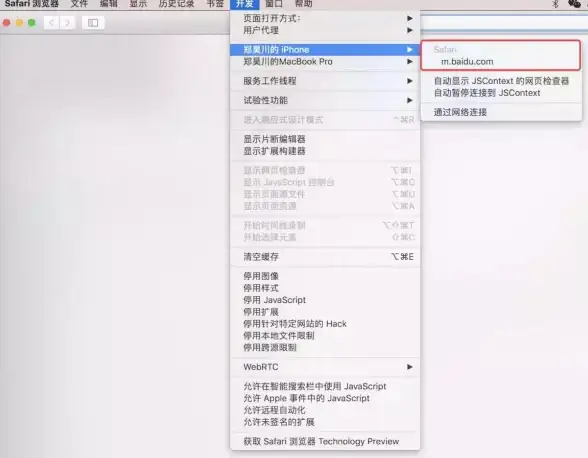Click the Bluetooth icon in menu bar
588x458 pixels.
tap(556, 4)
